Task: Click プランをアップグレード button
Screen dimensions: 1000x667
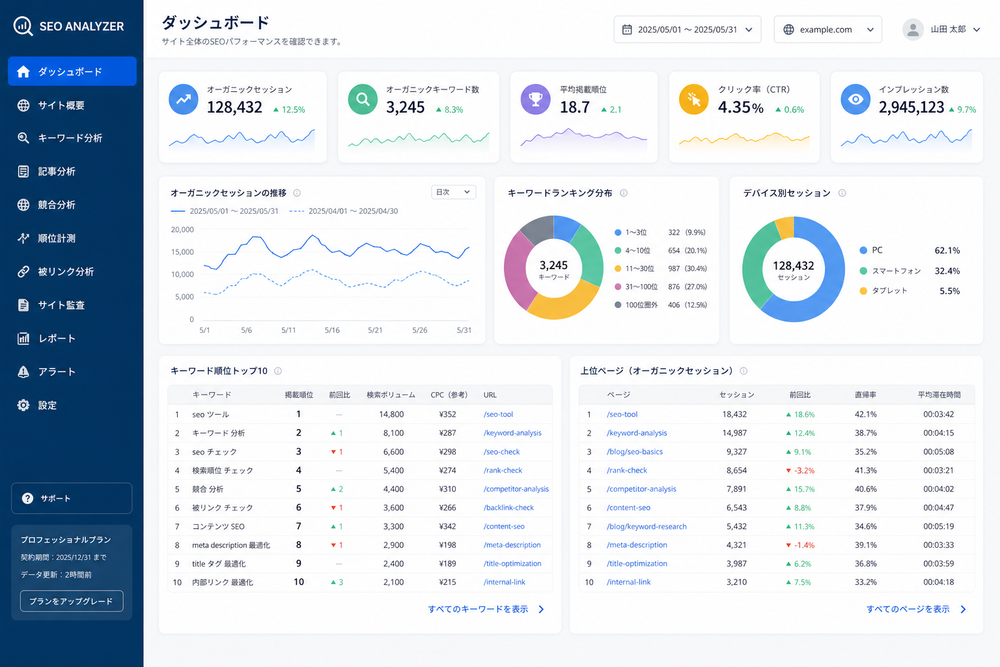Action: (x=71, y=601)
